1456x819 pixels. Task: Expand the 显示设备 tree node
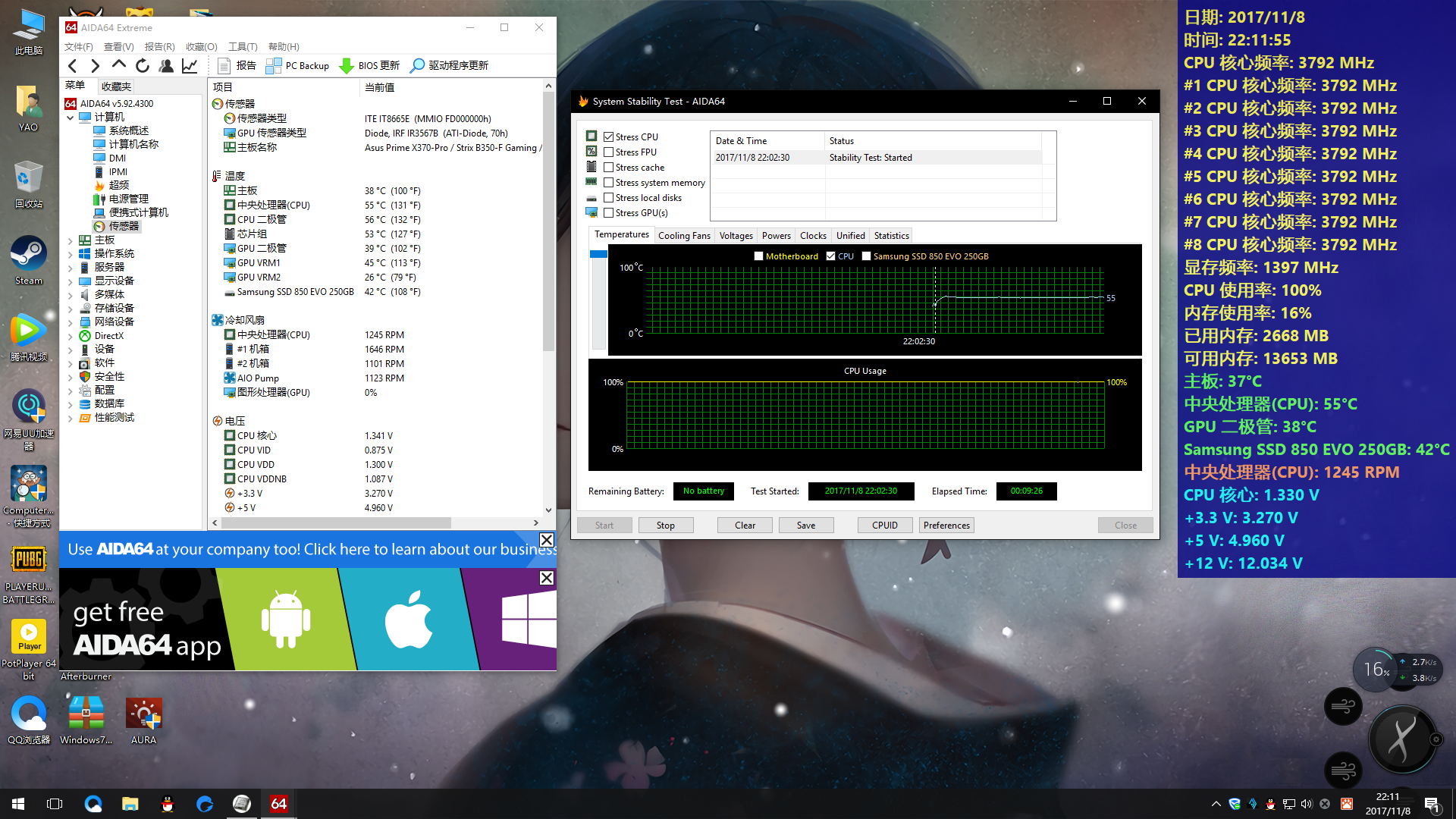tap(71, 281)
